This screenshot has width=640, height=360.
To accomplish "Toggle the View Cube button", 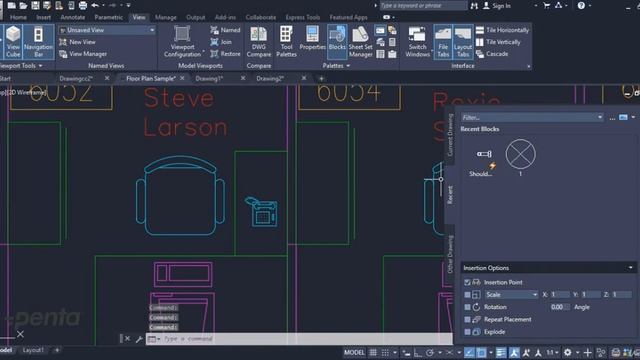I will tap(13, 41).
